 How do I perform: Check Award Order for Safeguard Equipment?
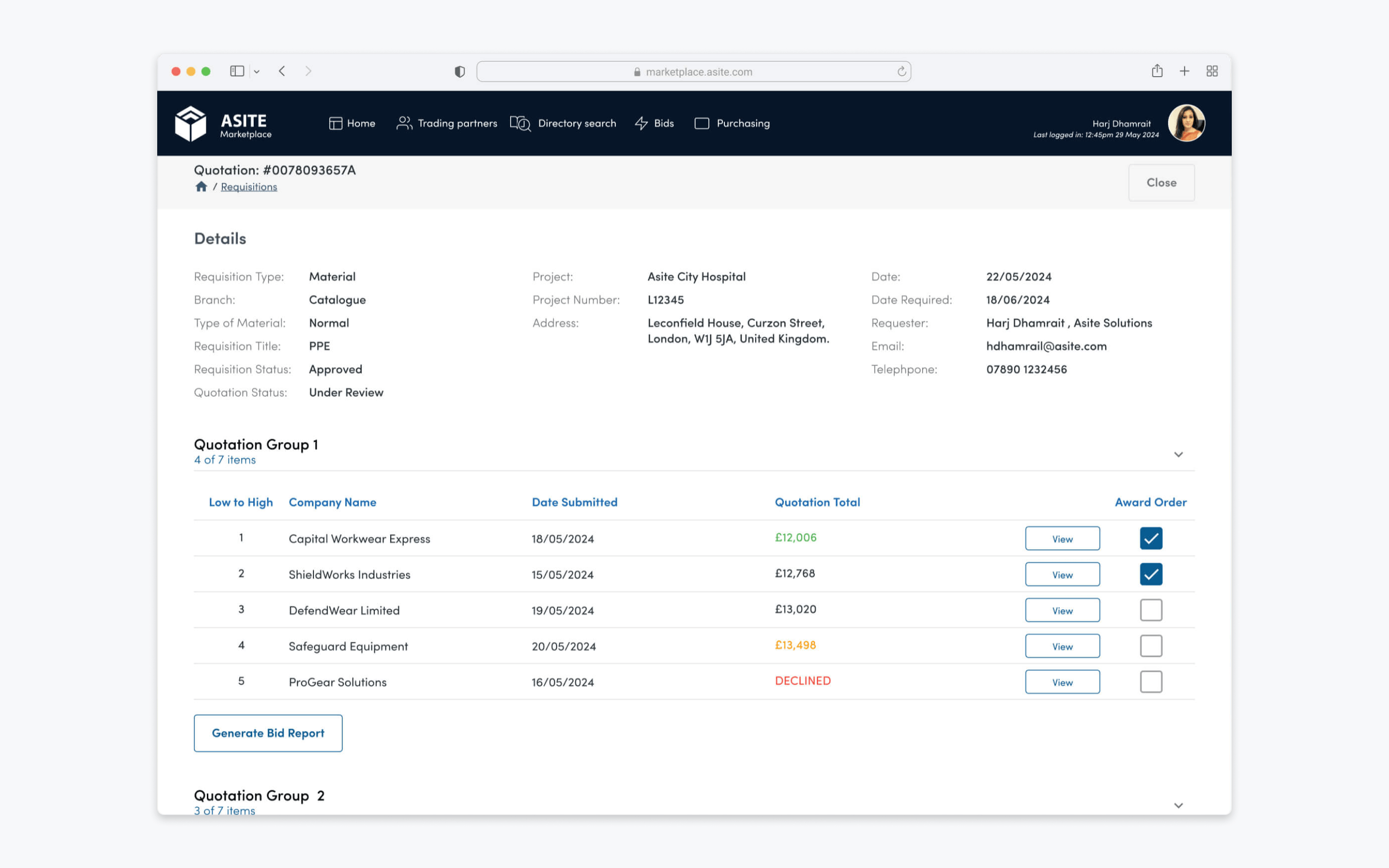pyautogui.click(x=1151, y=646)
